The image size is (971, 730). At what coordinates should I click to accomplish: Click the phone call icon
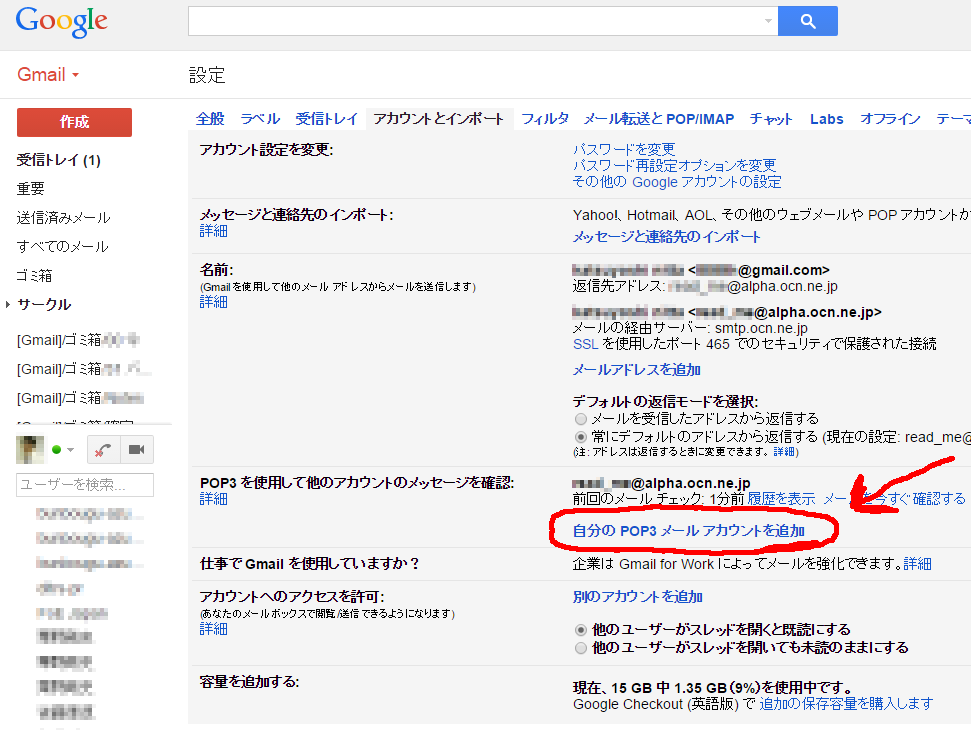[x=103, y=450]
